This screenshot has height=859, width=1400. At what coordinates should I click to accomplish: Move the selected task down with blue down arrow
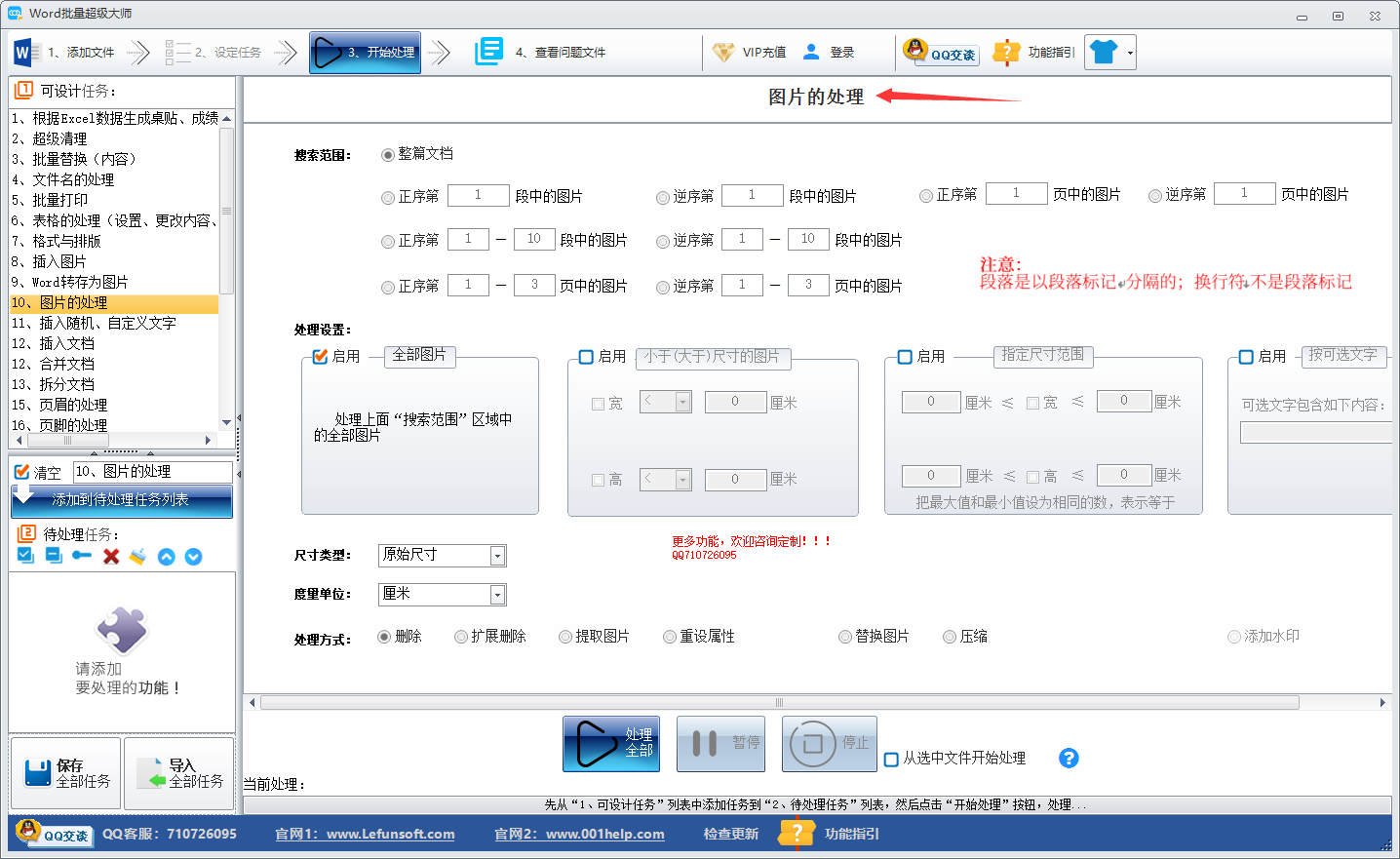(191, 555)
